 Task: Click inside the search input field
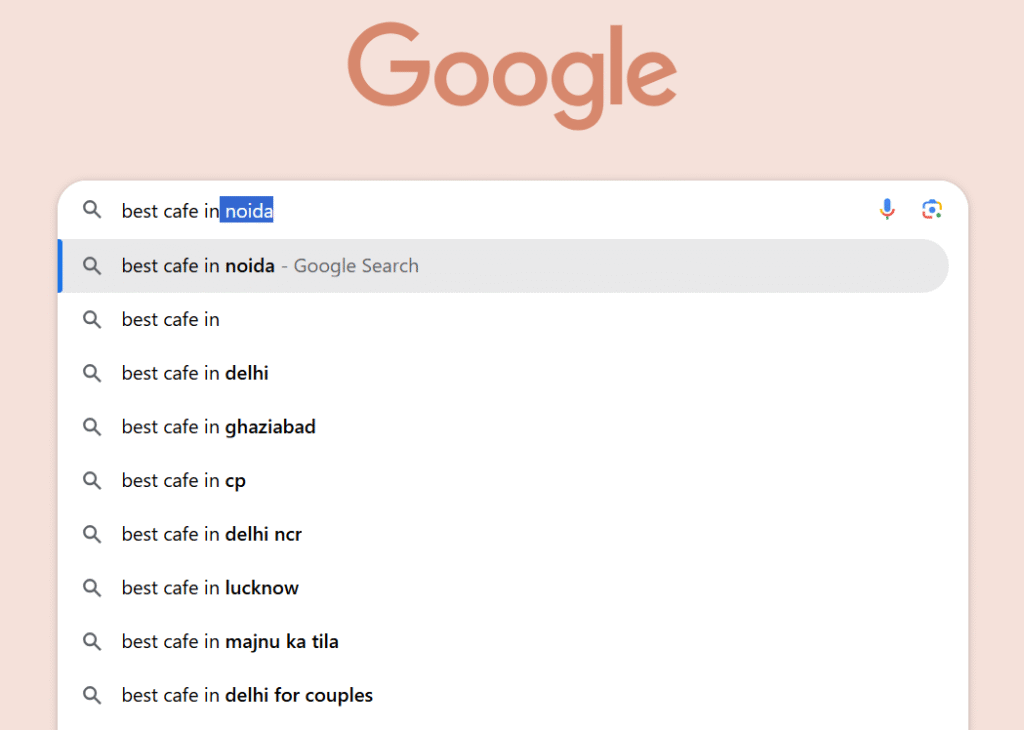point(450,210)
